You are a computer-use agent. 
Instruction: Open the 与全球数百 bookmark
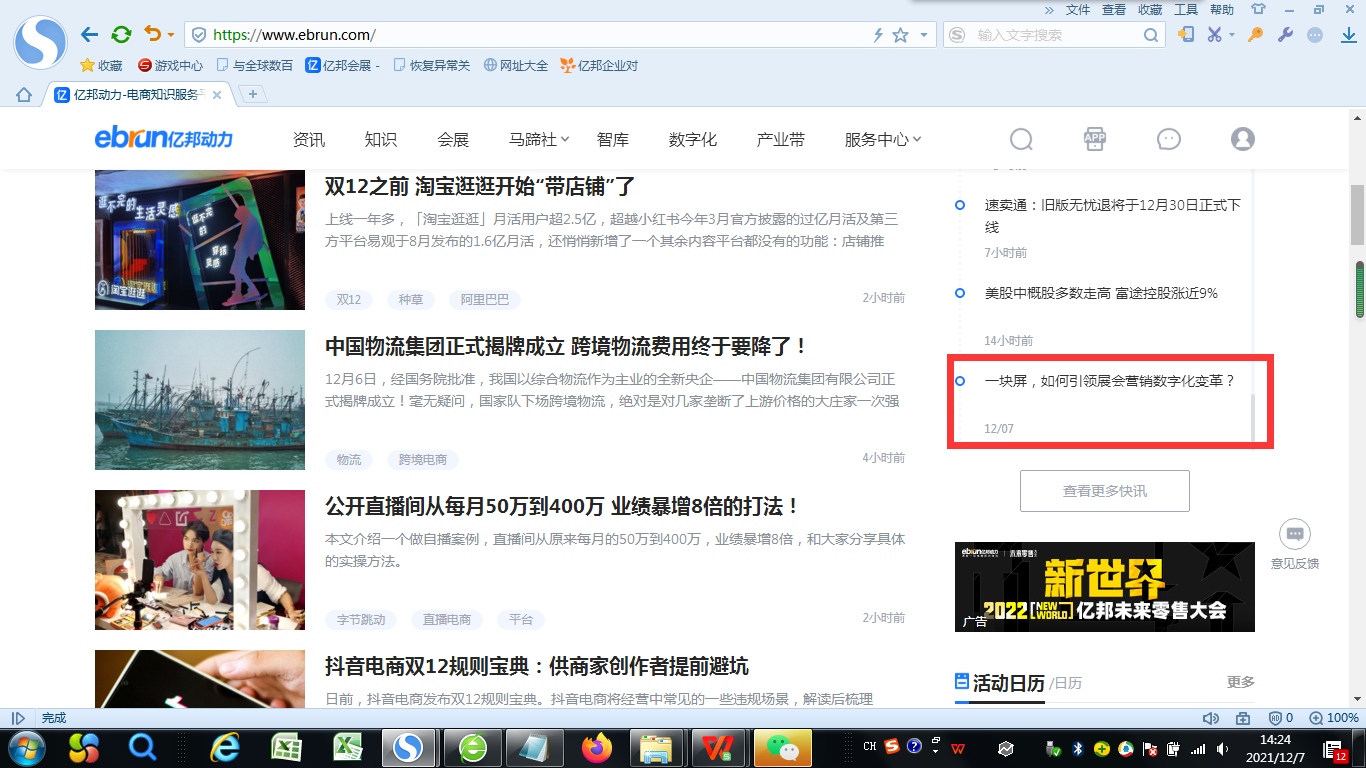(x=255, y=65)
